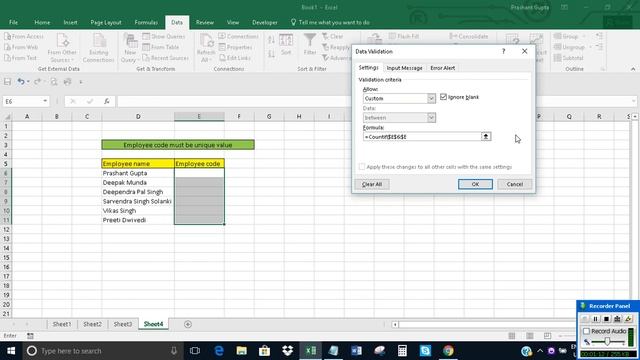Click the Undo arrow icon
Image resolution: width=640 pixels, height=360 pixels.
point(20,82)
